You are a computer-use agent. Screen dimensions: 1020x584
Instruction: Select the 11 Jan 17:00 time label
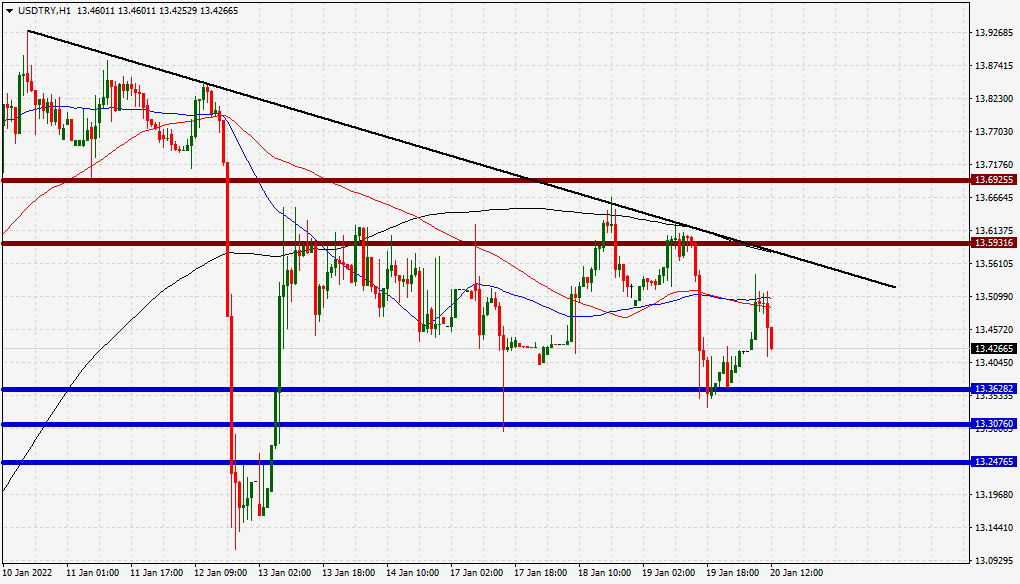click(157, 573)
